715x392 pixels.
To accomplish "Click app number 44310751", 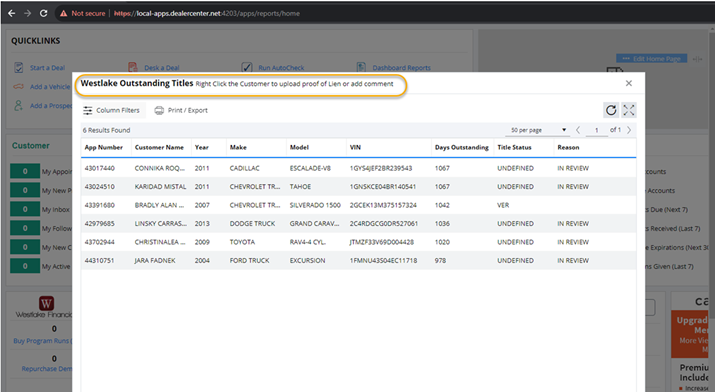I will pyautogui.click(x=99, y=260).
